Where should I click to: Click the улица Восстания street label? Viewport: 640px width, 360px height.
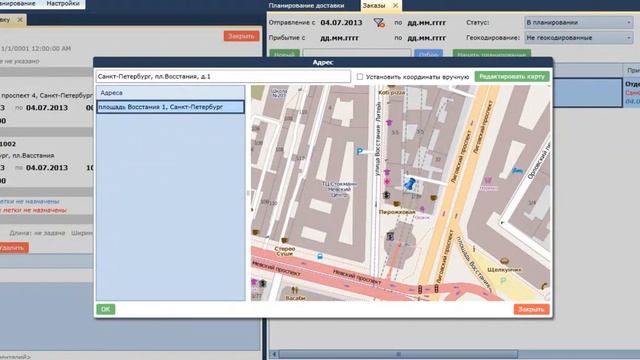click(377, 150)
